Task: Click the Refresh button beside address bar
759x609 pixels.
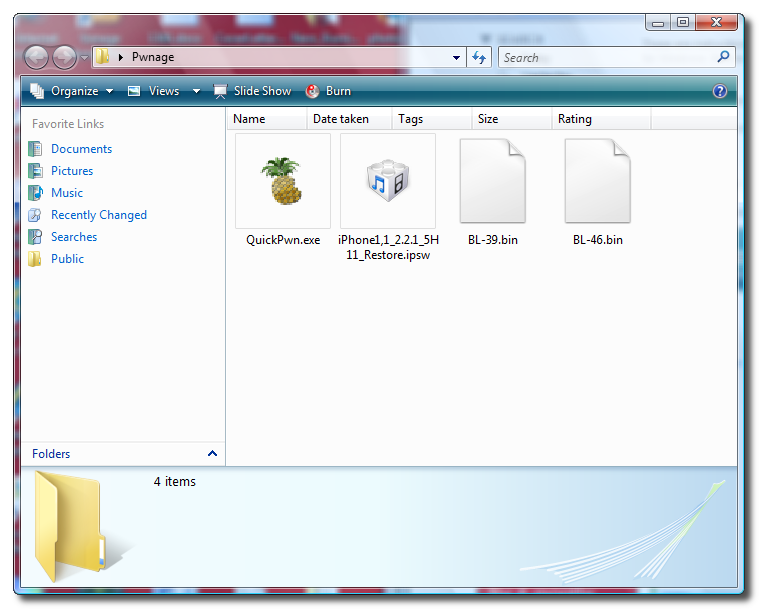Action: (x=479, y=58)
